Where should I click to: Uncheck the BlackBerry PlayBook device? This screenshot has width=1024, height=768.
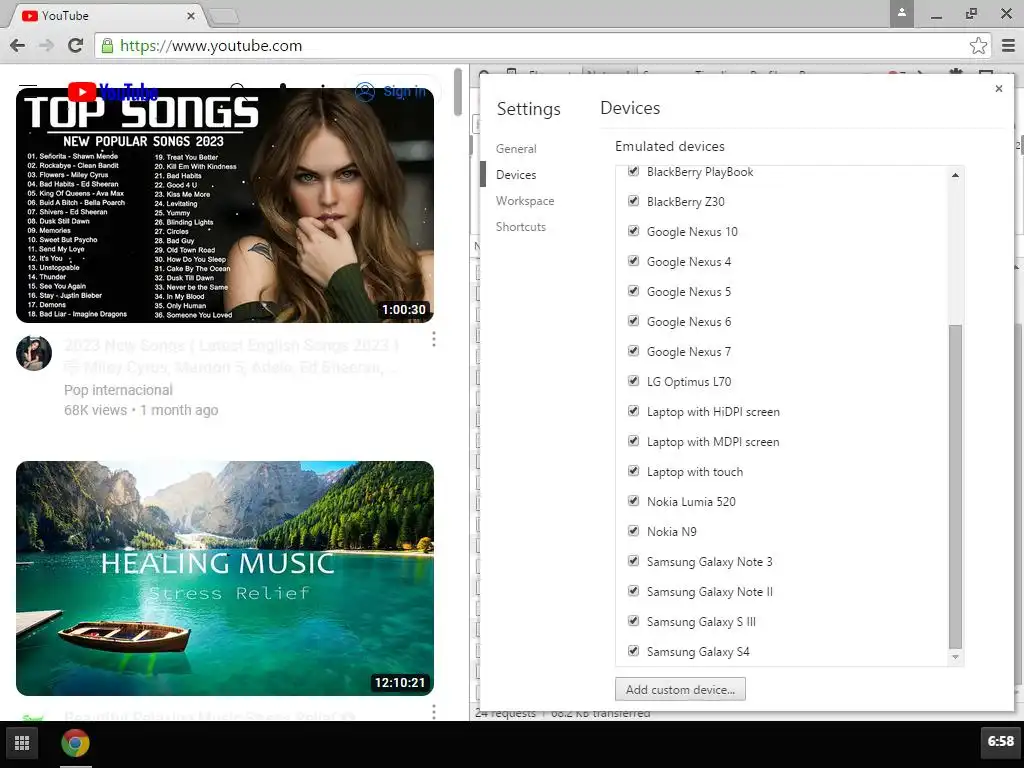click(633, 171)
